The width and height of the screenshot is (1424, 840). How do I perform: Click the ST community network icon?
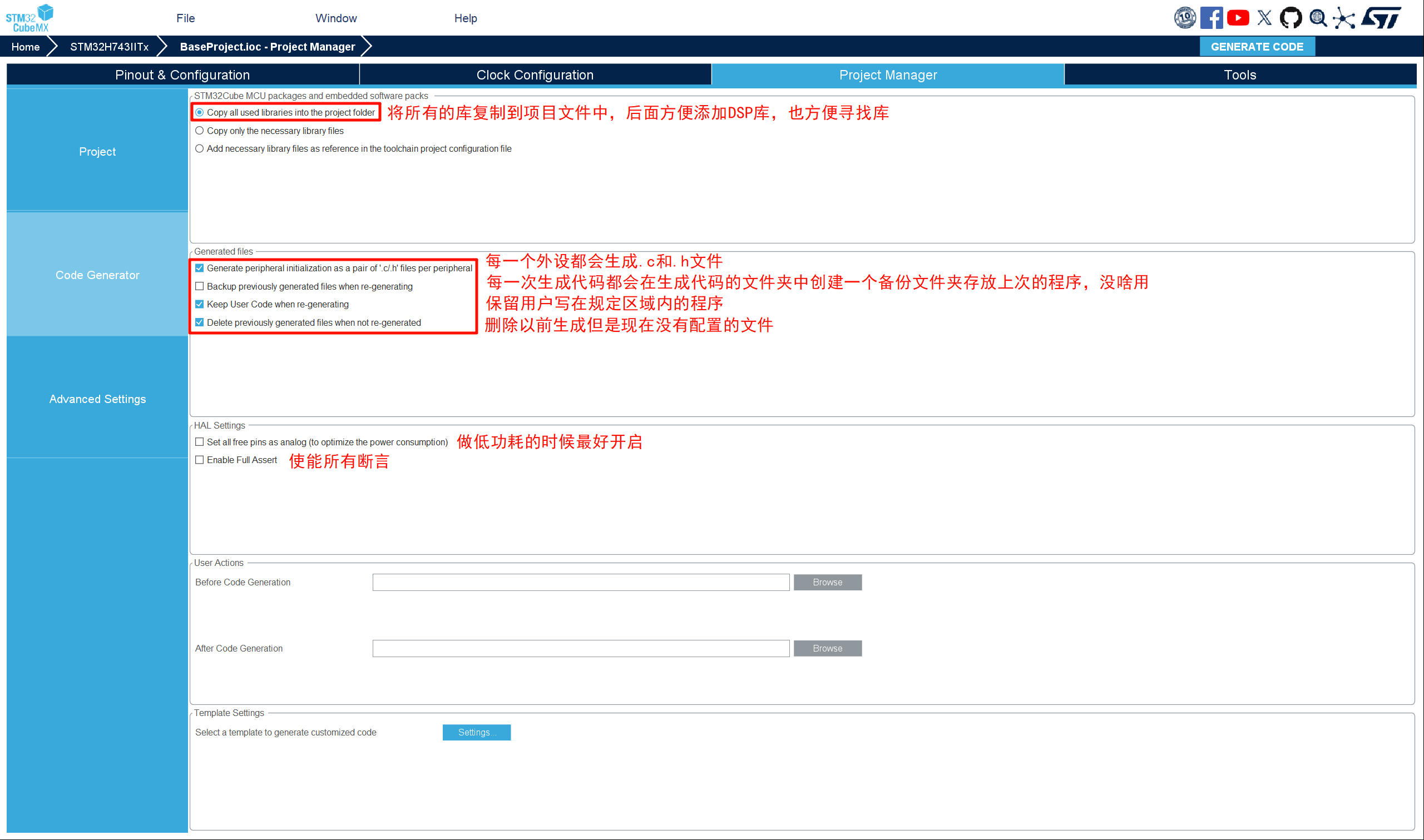(x=1343, y=18)
